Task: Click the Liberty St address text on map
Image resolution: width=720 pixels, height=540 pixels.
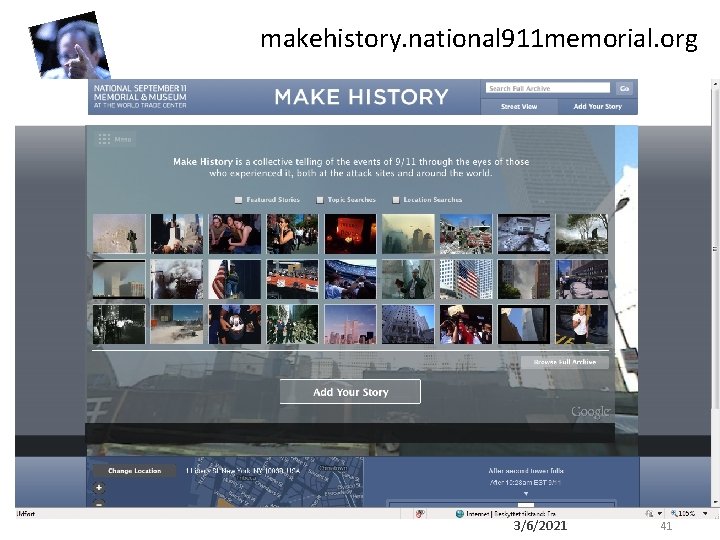Action: [x=243, y=471]
